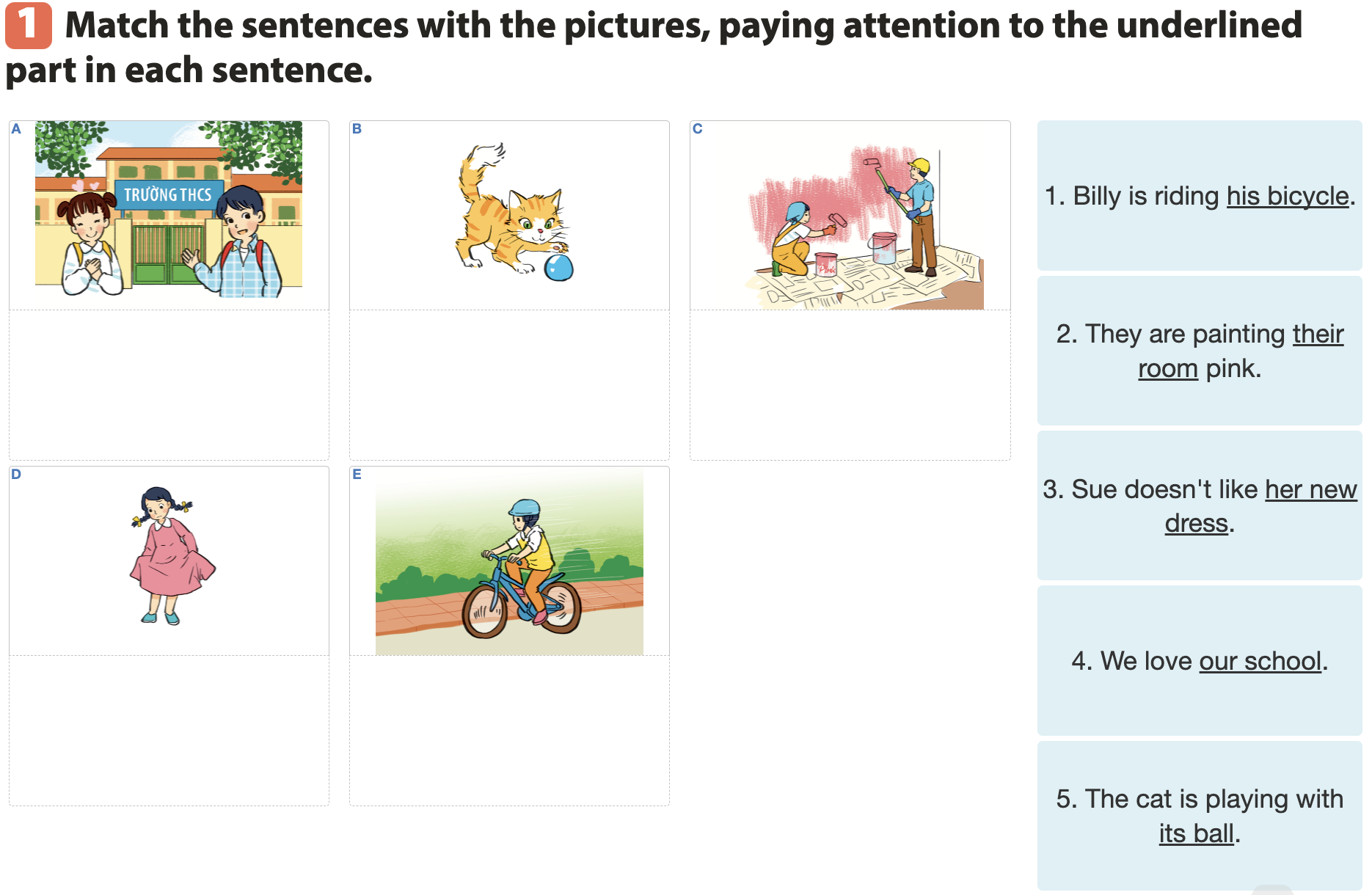The width and height of the screenshot is (1372, 895).
Task: Click the letter C label on painting picture
Action: [x=697, y=129]
